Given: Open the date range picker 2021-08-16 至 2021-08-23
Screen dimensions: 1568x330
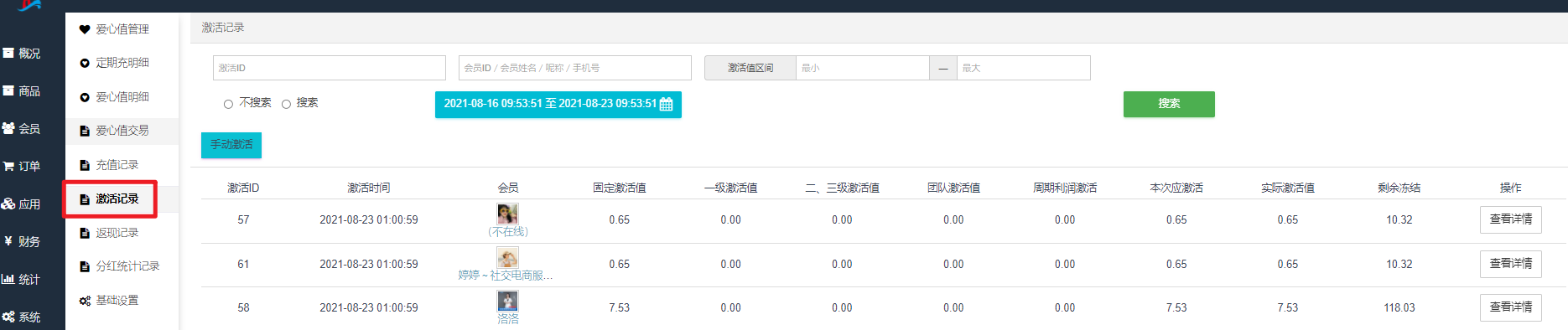Looking at the screenshot, I should tap(558, 104).
